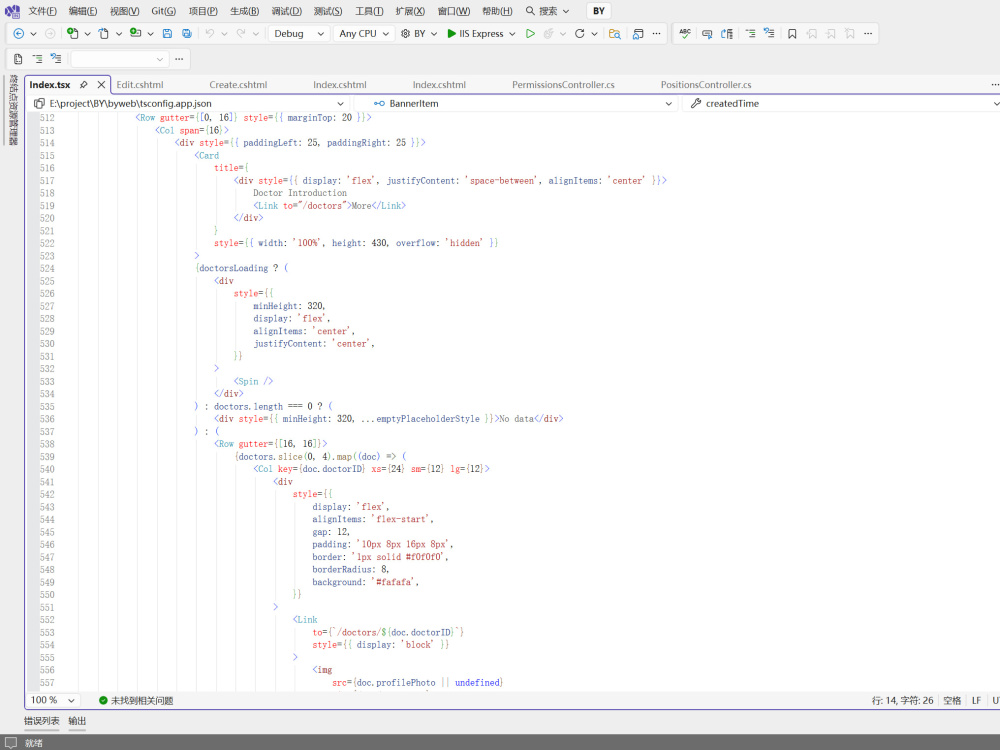The width and height of the screenshot is (1000, 750).
Task: Click the comment selection icon
Action: (707, 34)
